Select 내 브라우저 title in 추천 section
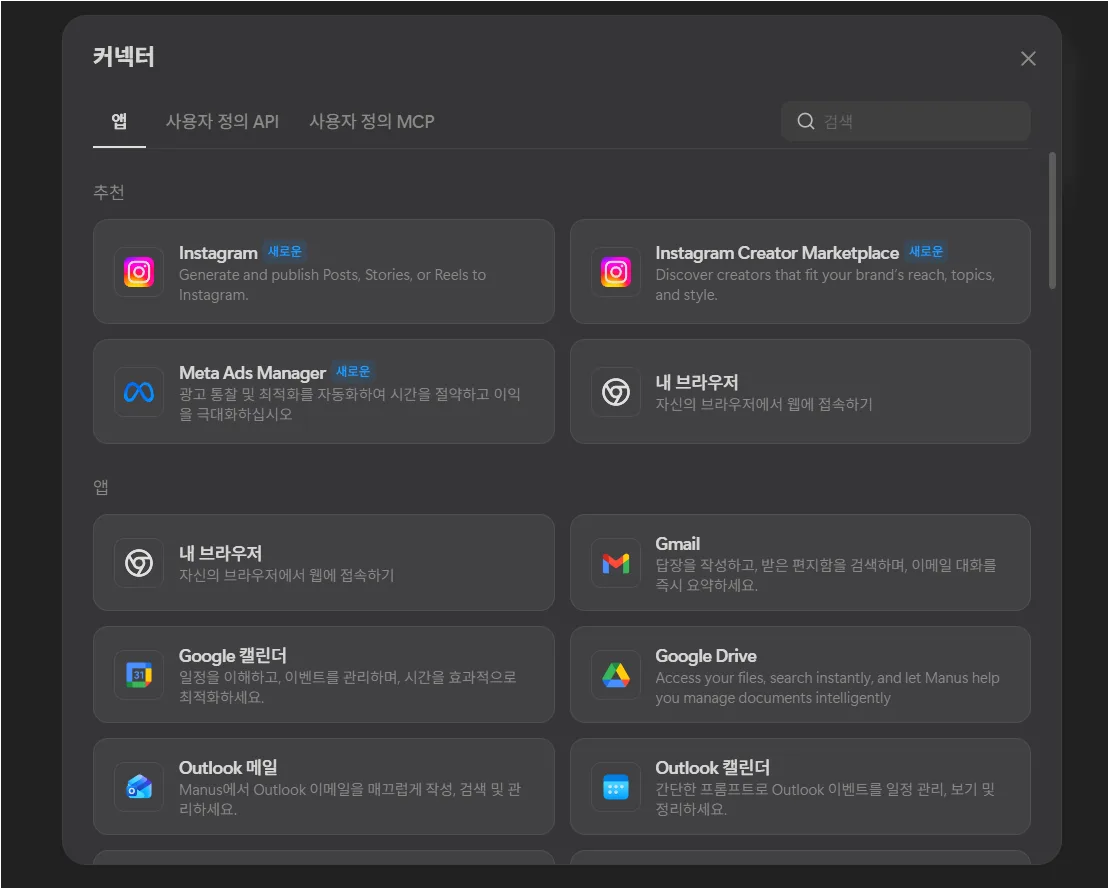Image resolution: width=1109 pixels, height=889 pixels. click(x=697, y=383)
